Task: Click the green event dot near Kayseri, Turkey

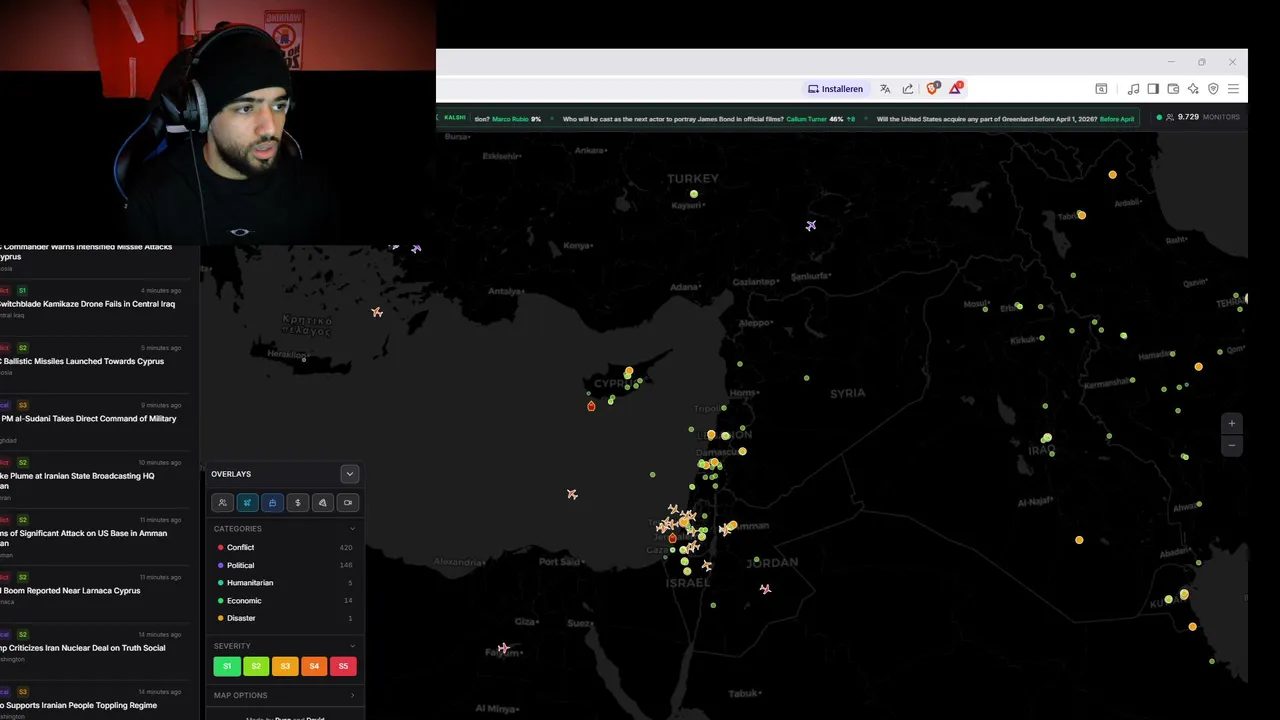Action: pos(693,194)
